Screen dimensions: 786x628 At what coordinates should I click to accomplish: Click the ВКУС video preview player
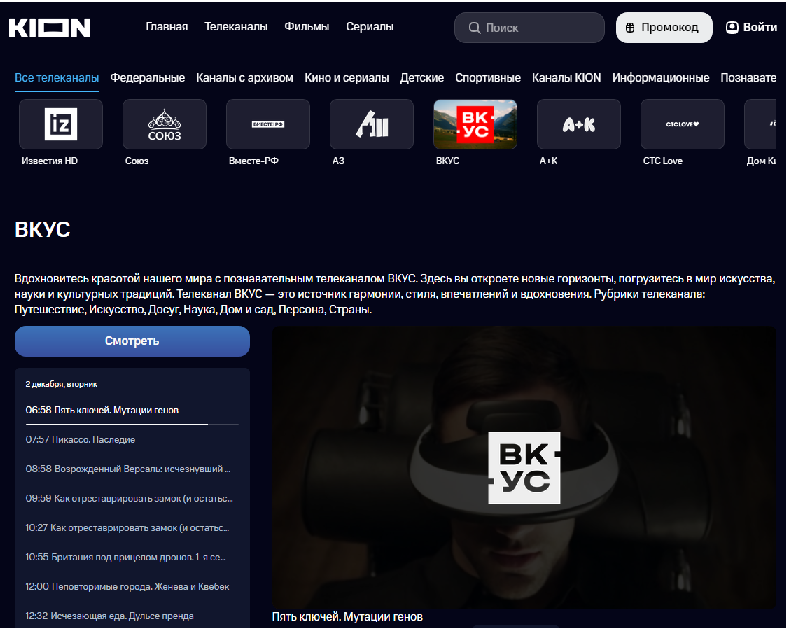click(x=524, y=467)
